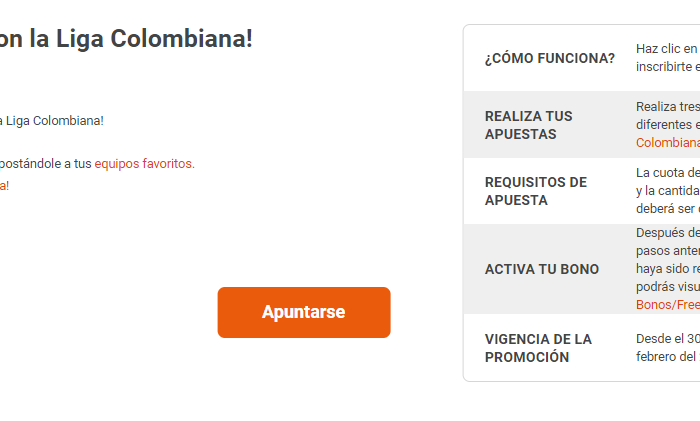
Task: Click the 'postándole a tus' sentence text
Action: click(45, 164)
